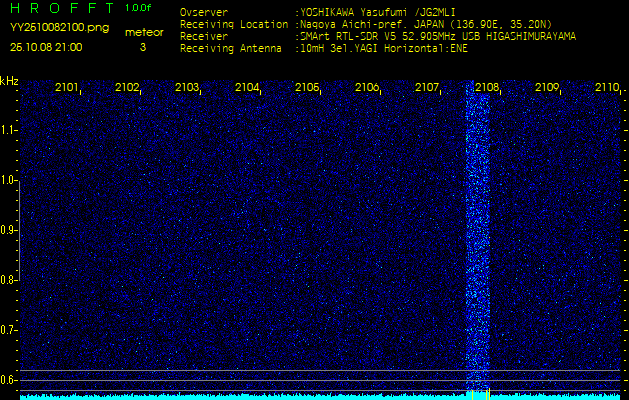629x400 pixels.
Task: Click time marker 2108
Action: tap(487, 87)
